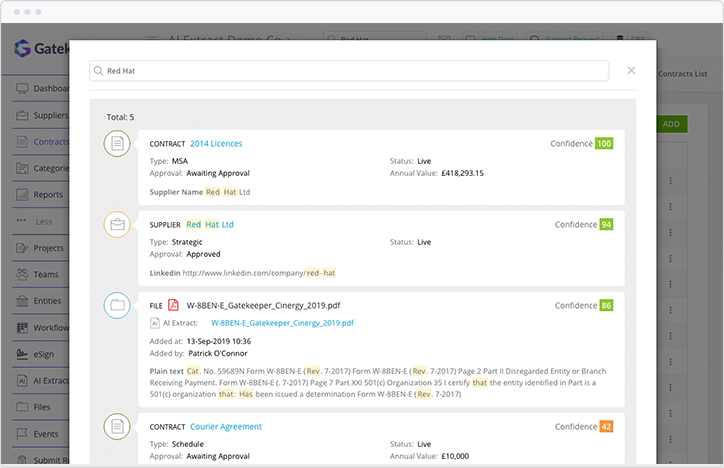
Task: Collapse the sidebar using the Less option
Action: point(40,221)
